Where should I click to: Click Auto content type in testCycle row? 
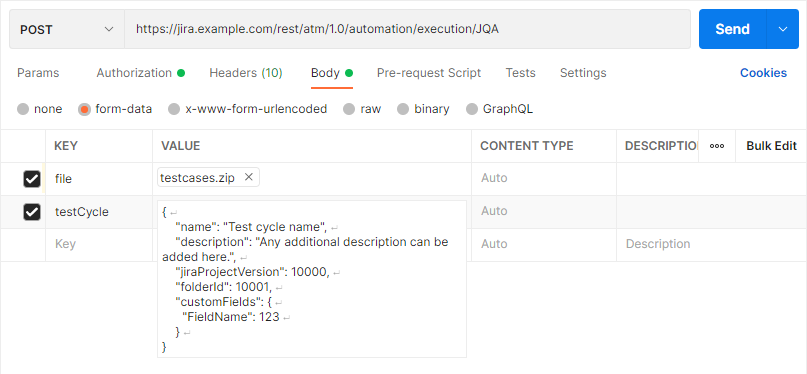543,211
